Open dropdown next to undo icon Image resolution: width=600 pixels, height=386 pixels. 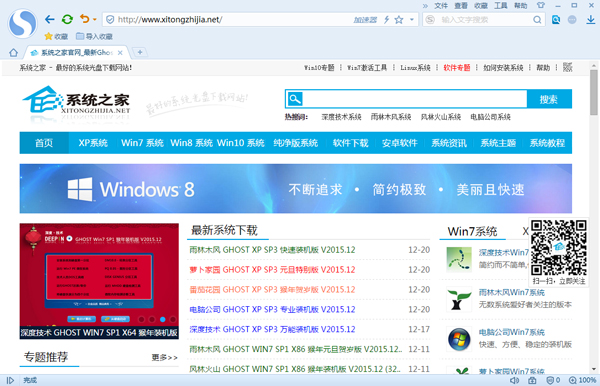(x=95, y=20)
